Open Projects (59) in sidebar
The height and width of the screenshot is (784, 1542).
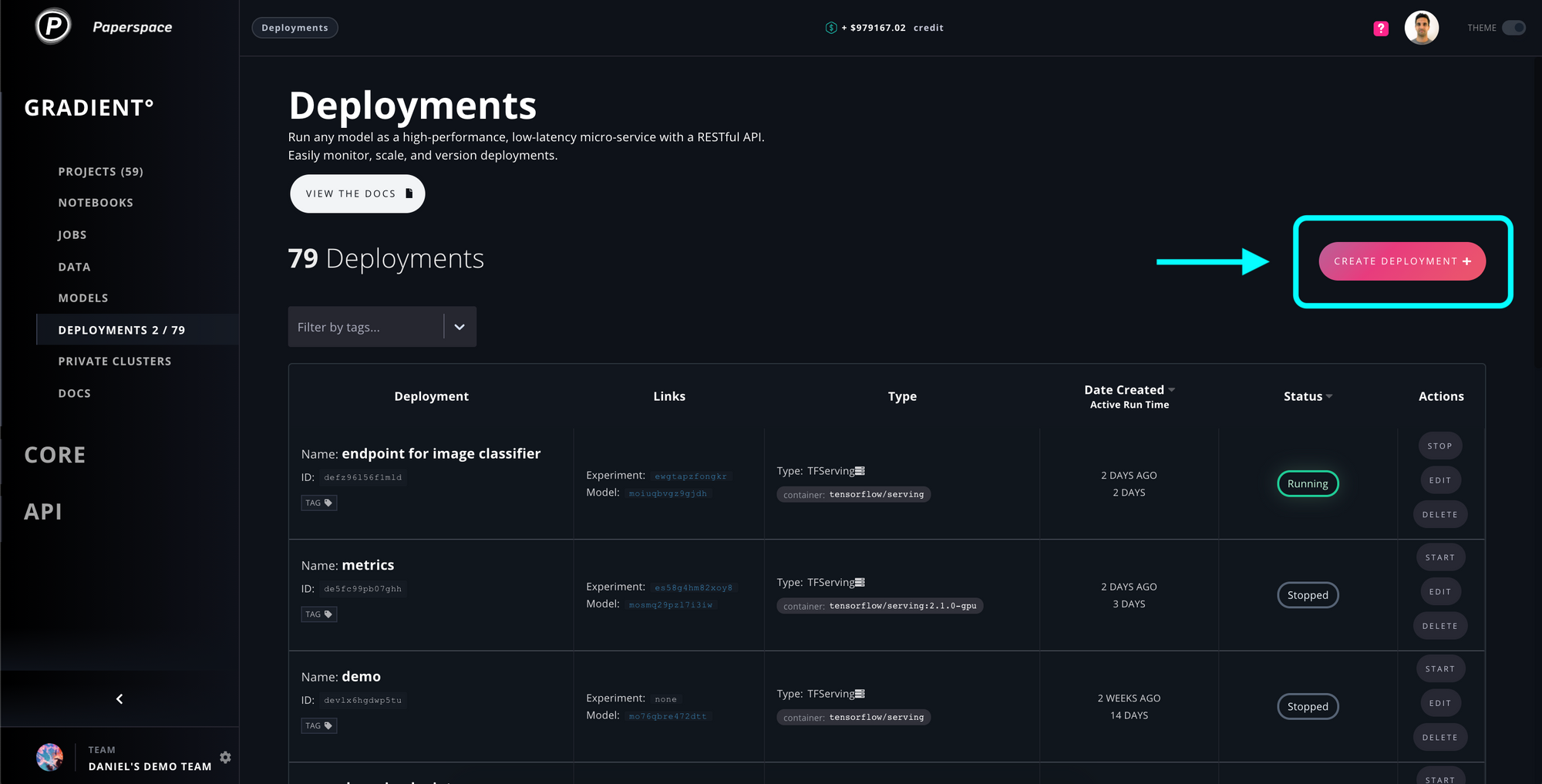[x=101, y=171]
